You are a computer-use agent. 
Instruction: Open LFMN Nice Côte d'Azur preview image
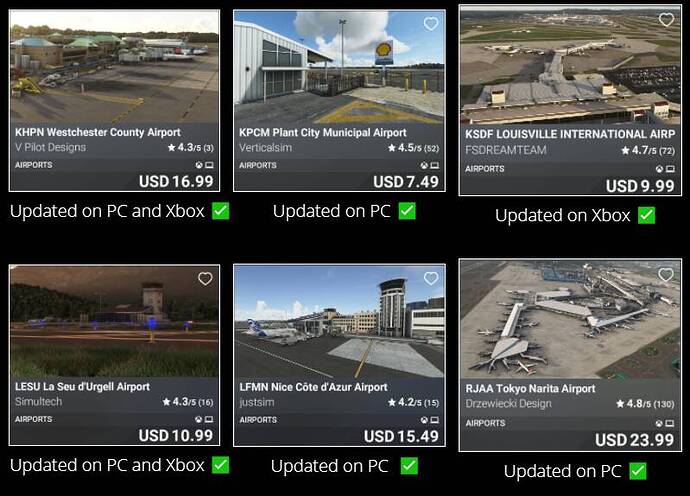click(339, 321)
